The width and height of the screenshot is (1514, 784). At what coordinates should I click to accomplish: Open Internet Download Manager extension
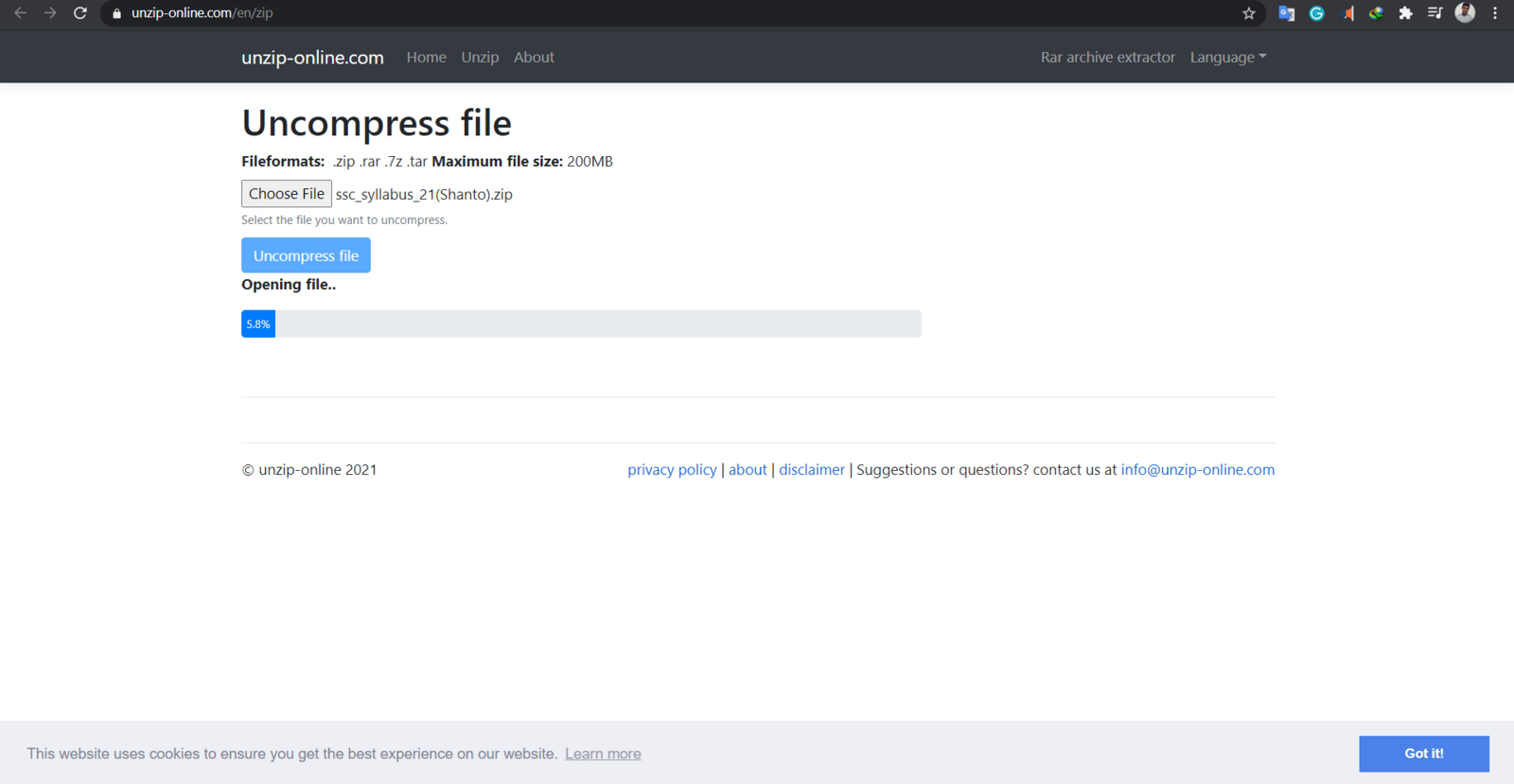pyautogui.click(x=1376, y=13)
